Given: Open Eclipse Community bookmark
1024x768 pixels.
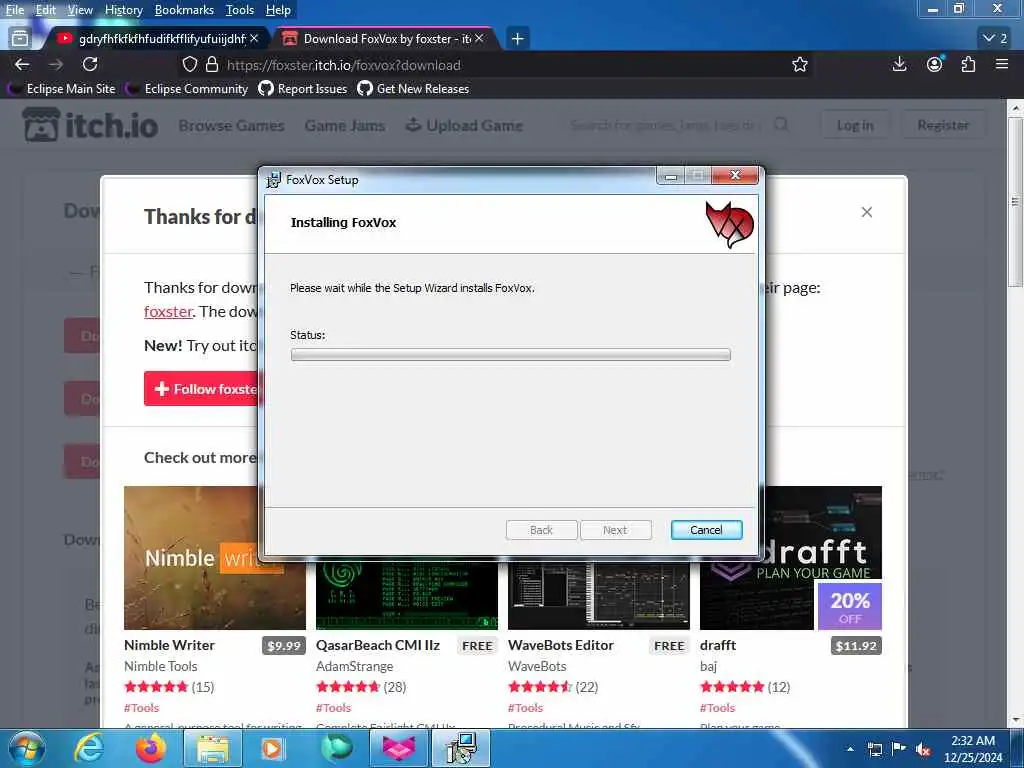Looking at the screenshot, I should [x=188, y=89].
